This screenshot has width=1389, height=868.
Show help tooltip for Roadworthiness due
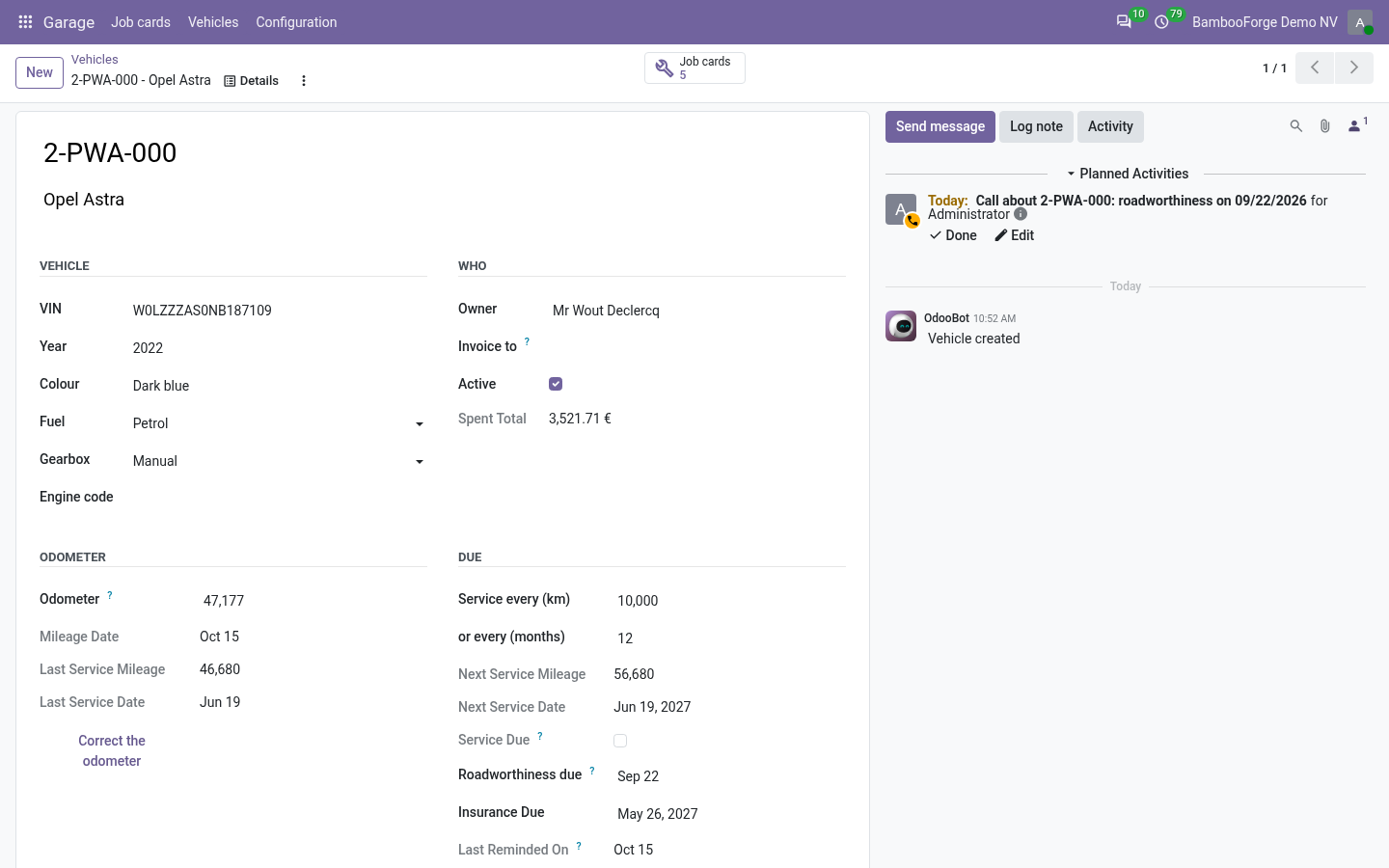pos(592,771)
